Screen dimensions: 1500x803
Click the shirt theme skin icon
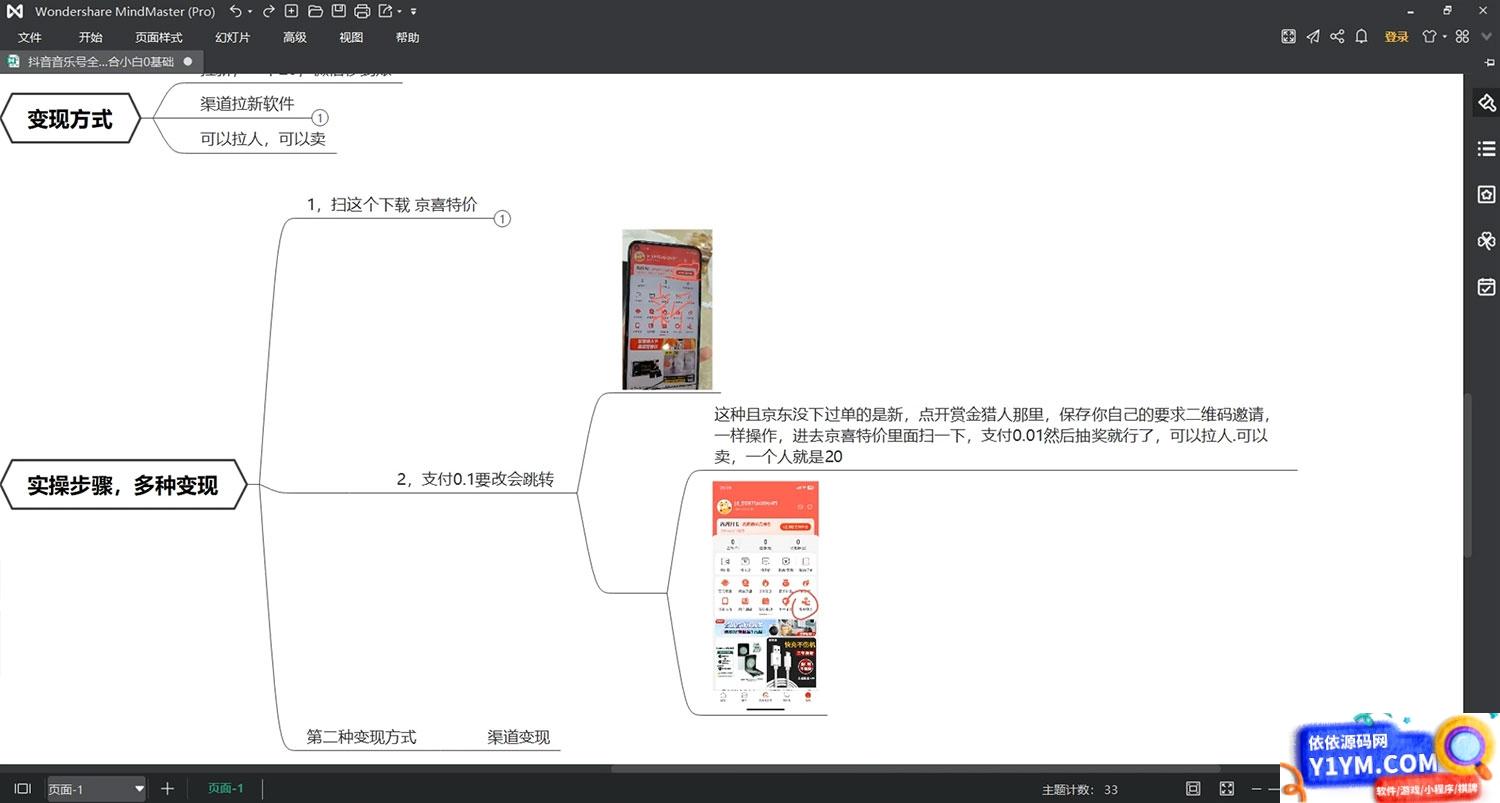1429,36
